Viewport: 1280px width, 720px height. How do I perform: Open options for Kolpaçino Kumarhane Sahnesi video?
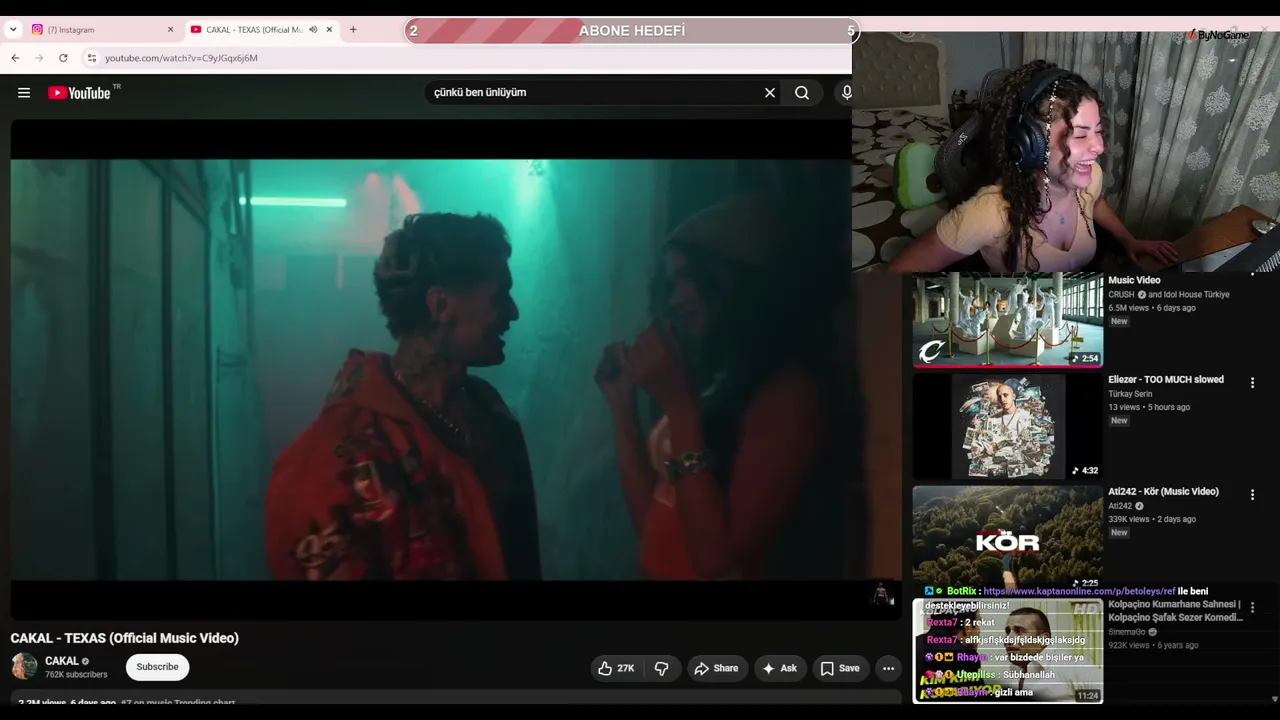click(1252, 607)
